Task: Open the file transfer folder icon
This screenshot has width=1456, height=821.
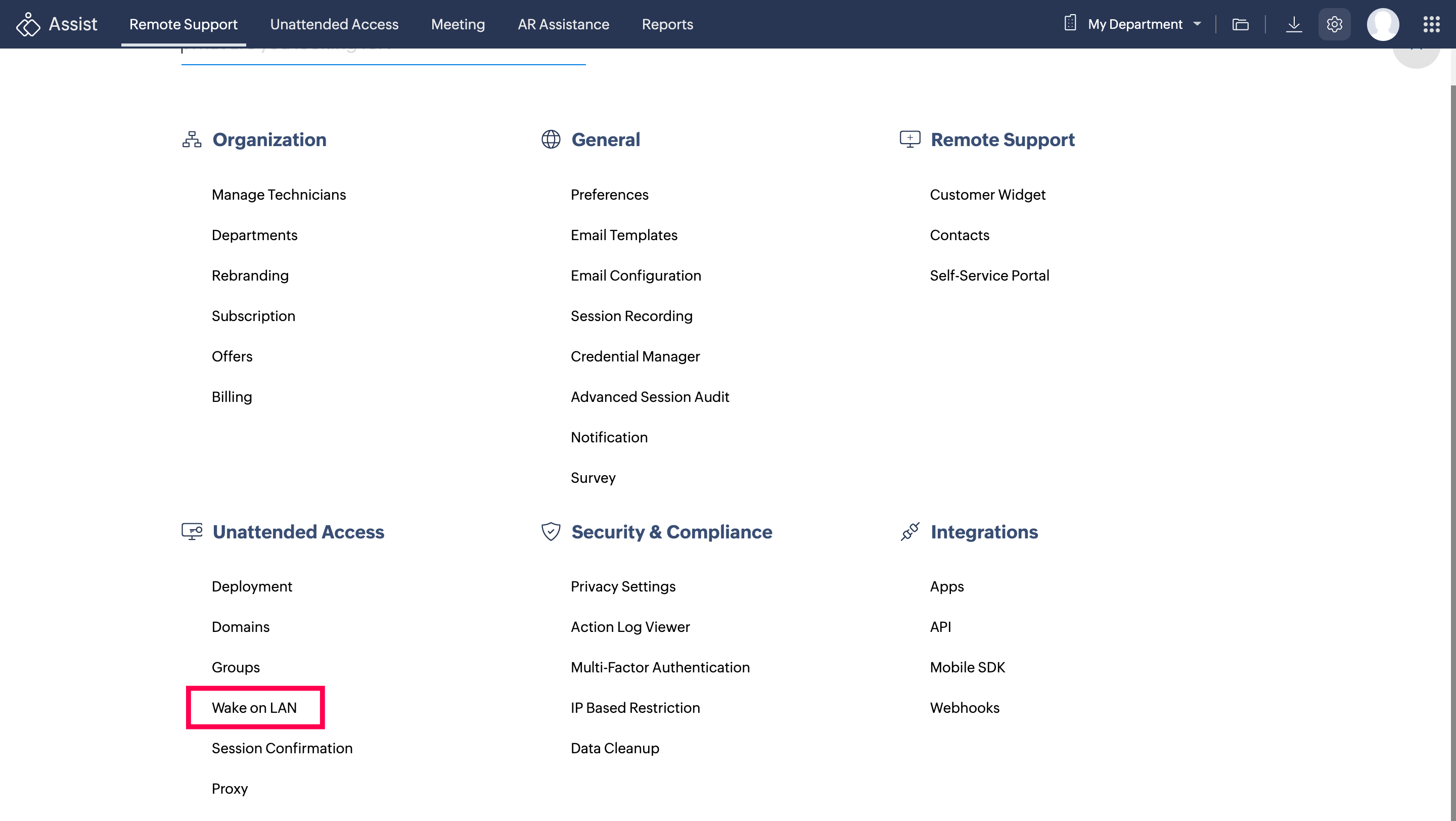Action: 1240,24
